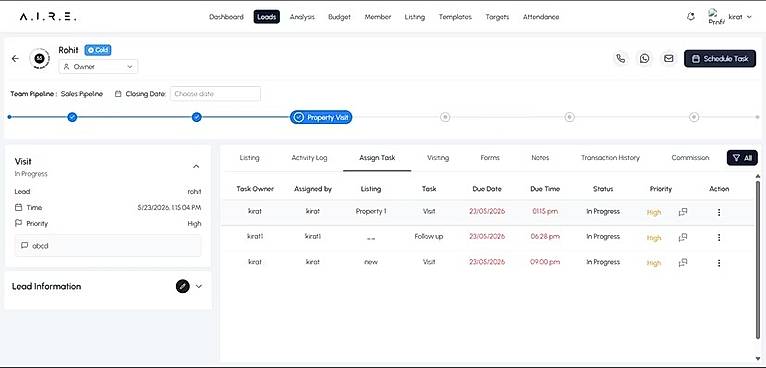Open the All filter dropdown
The image size is (766, 368).
click(742, 158)
